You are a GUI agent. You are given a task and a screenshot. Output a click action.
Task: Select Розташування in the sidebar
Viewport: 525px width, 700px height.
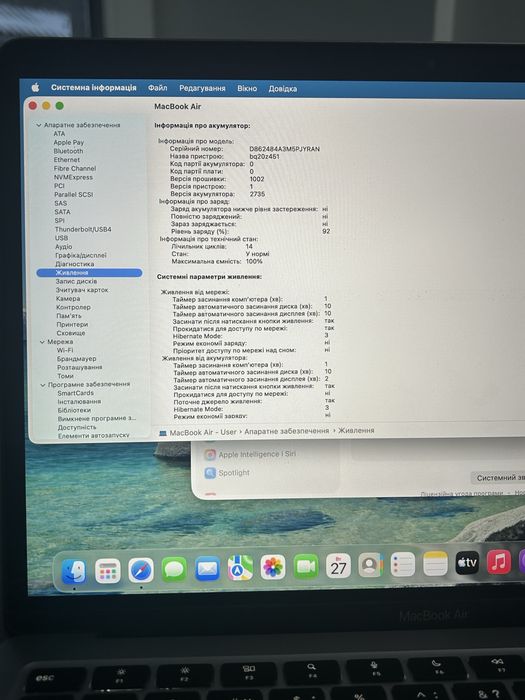(x=79, y=367)
